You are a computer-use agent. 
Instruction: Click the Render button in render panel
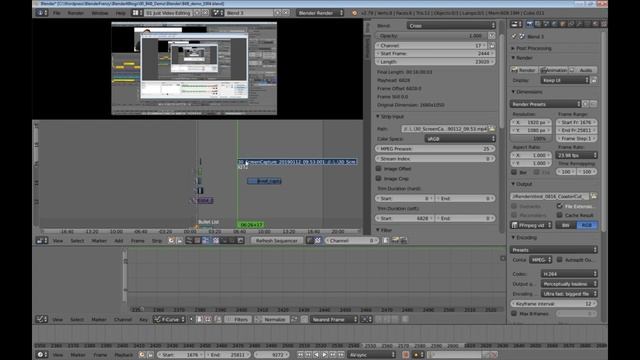point(523,70)
